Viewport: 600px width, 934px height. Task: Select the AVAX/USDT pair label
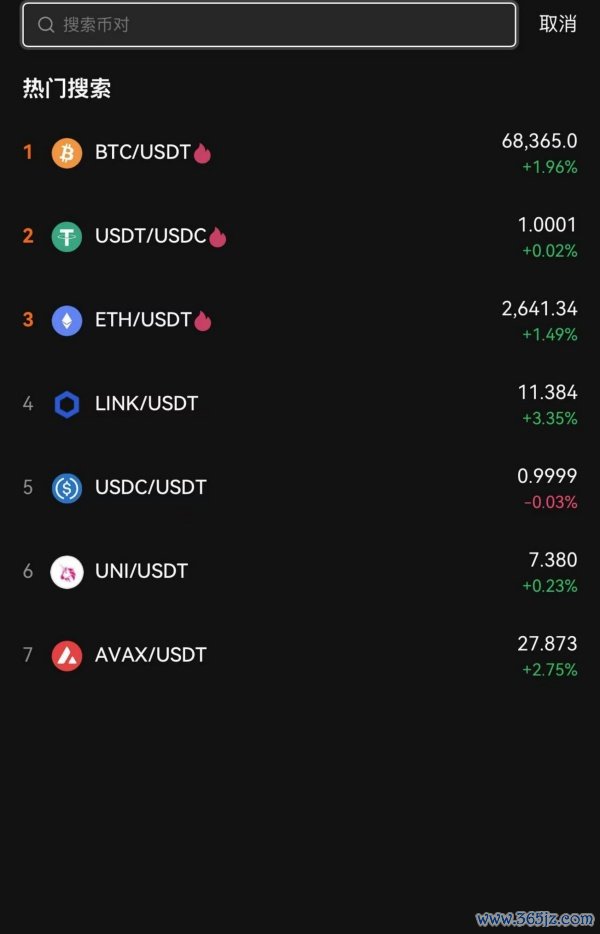pos(150,655)
